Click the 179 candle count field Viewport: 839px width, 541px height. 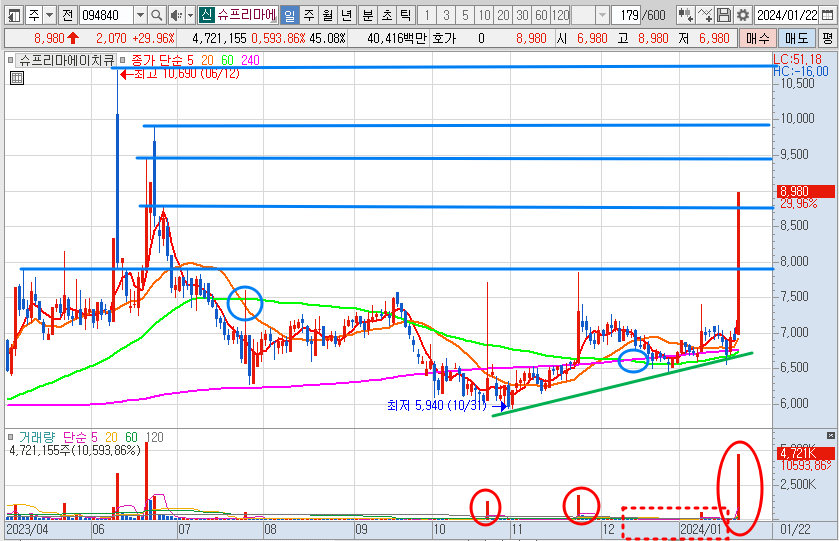[x=628, y=15]
